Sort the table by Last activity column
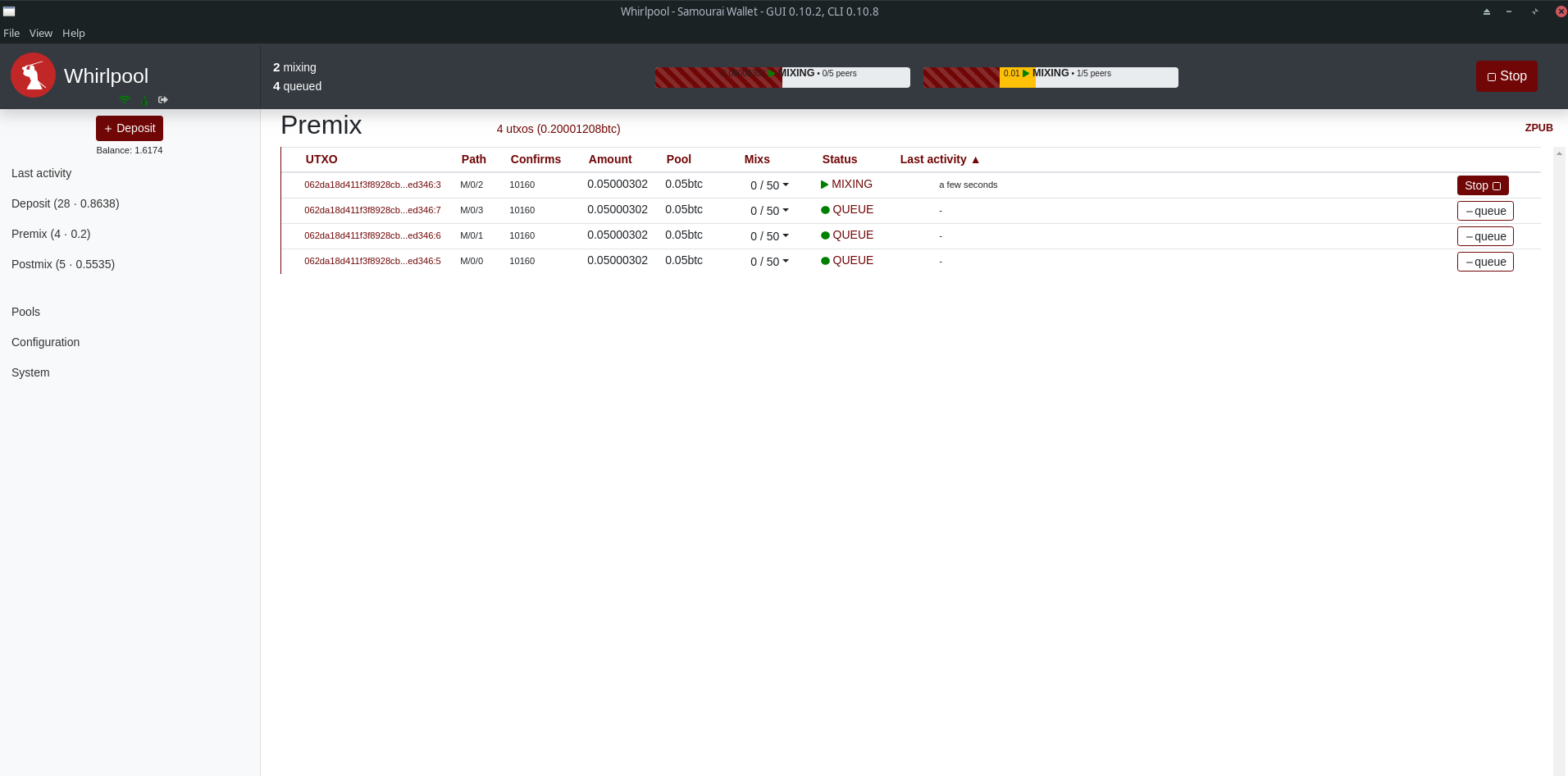 coord(940,159)
